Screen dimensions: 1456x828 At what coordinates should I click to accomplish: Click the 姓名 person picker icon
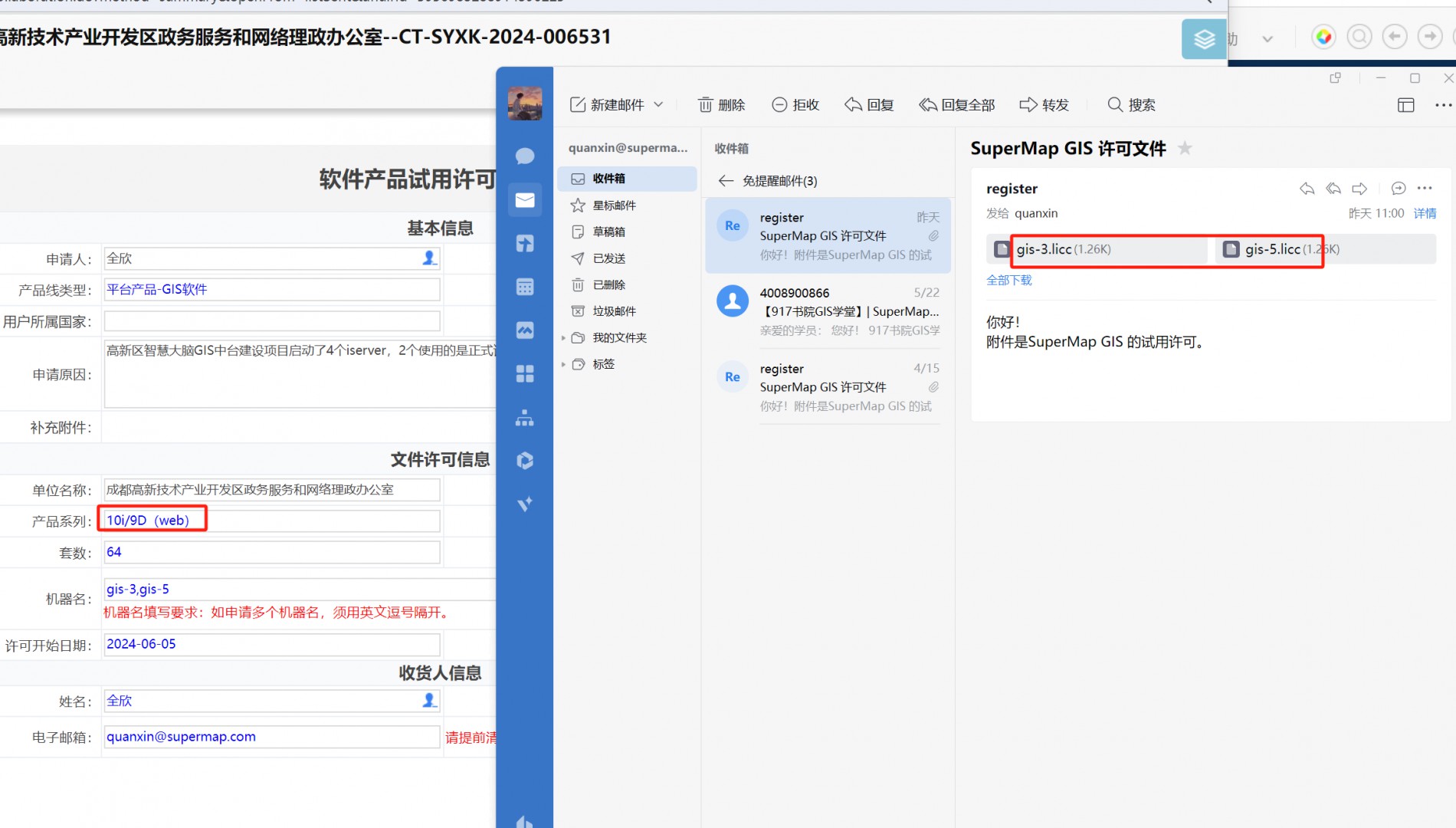429,700
